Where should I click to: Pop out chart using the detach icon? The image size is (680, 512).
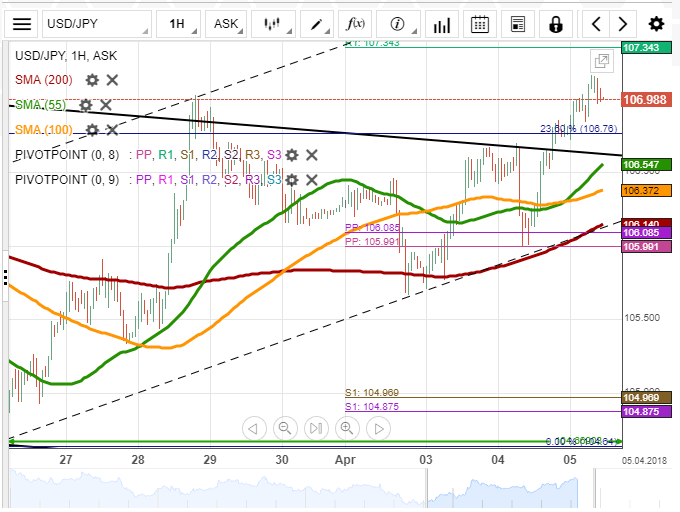[601, 61]
